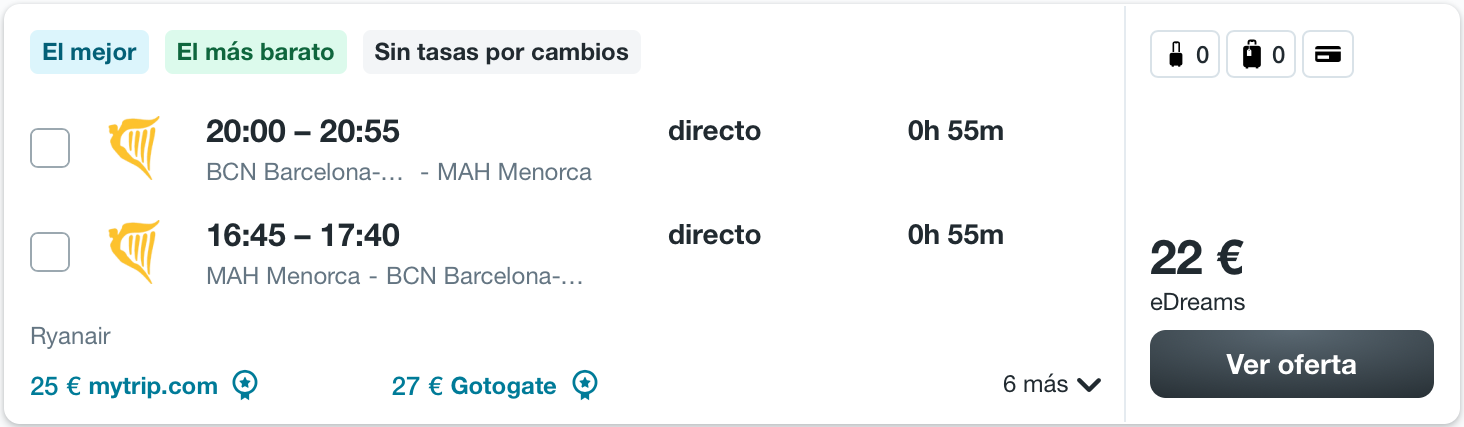Click the Ryanair logo on the outbound flight
This screenshot has width=1464, height=427.
134,148
